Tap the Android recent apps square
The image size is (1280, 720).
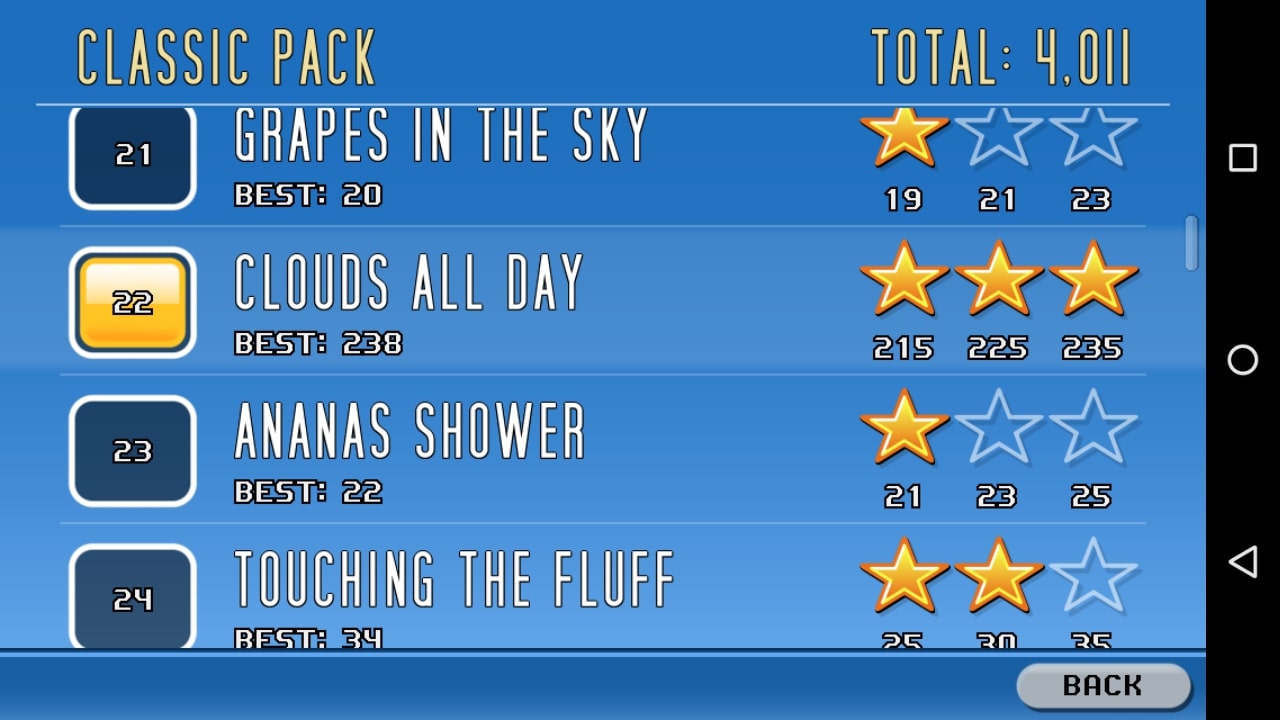pyautogui.click(x=1242, y=158)
